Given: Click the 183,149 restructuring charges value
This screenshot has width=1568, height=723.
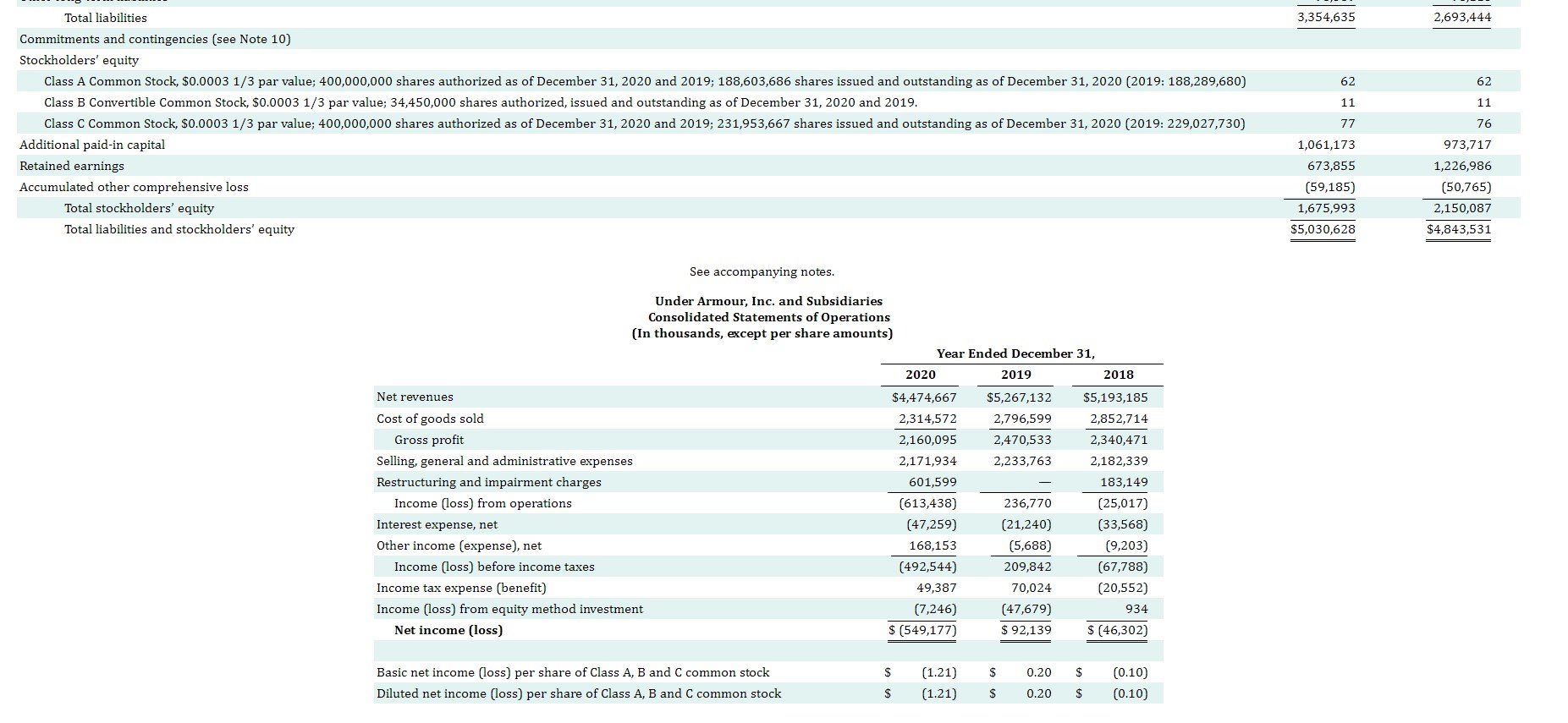Looking at the screenshot, I should 1124,482.
